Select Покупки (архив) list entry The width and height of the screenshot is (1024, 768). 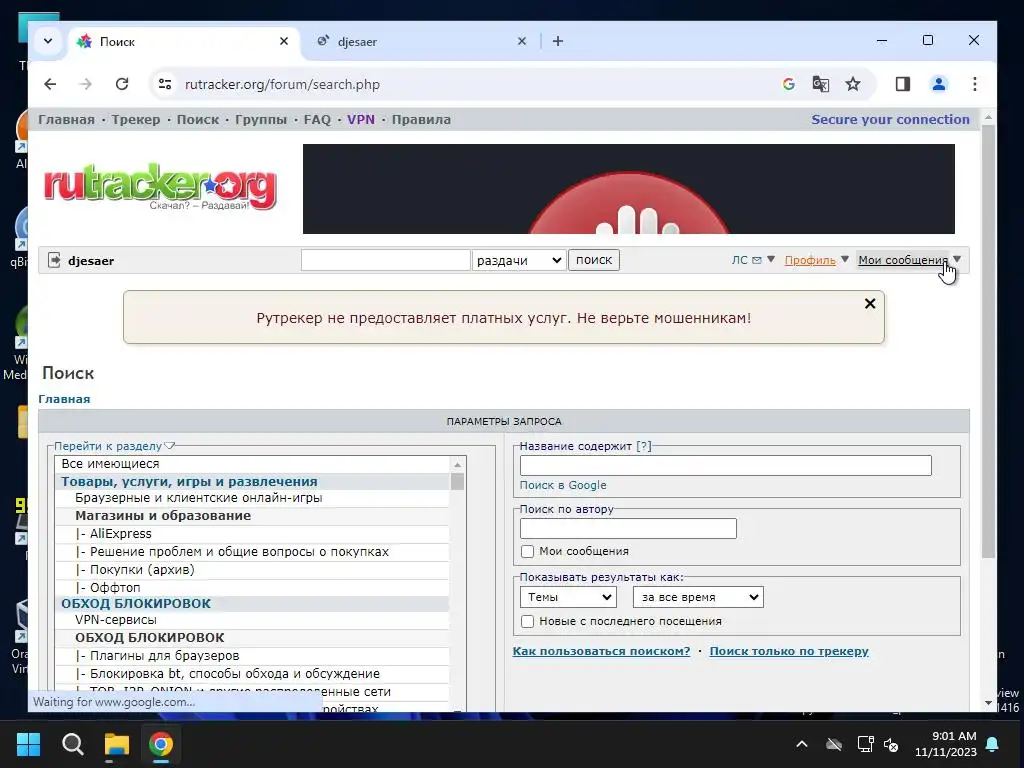point(253,569)
